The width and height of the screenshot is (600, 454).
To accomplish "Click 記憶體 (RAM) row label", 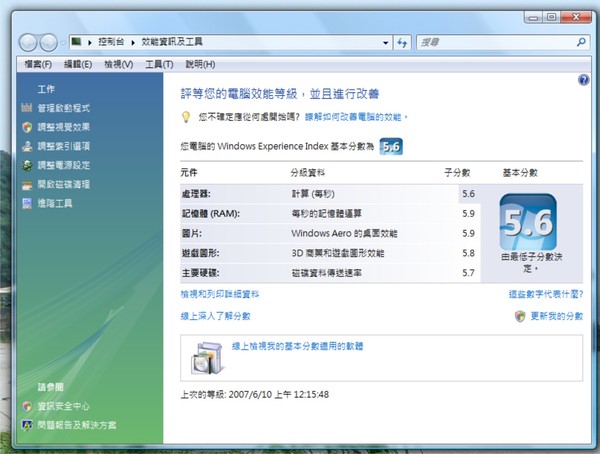I will [211, 214].
